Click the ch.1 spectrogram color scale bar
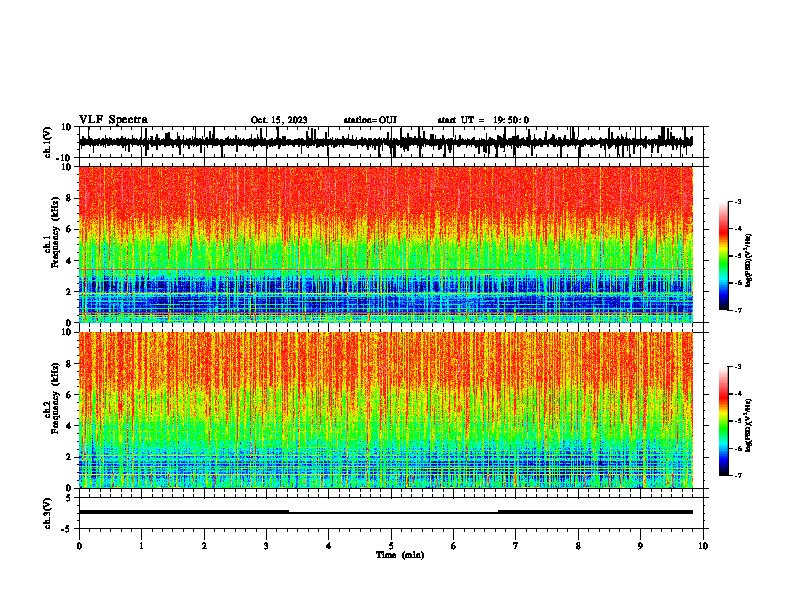This screenshot has width=792, height=612. tap(723, 256)
